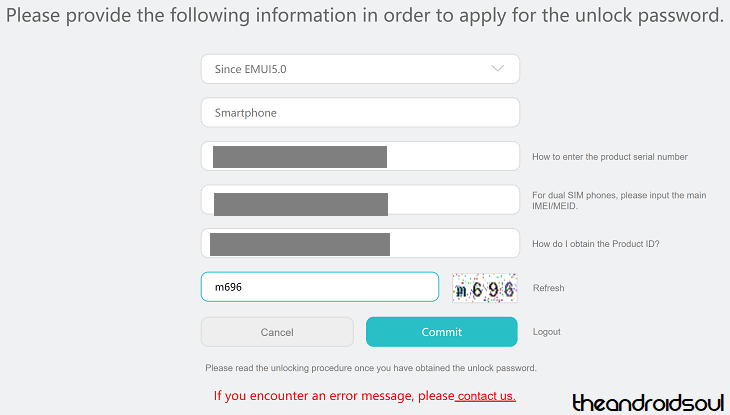Click the Logout link
Viewport: 730px width, 415px height.
click(547, 332)
